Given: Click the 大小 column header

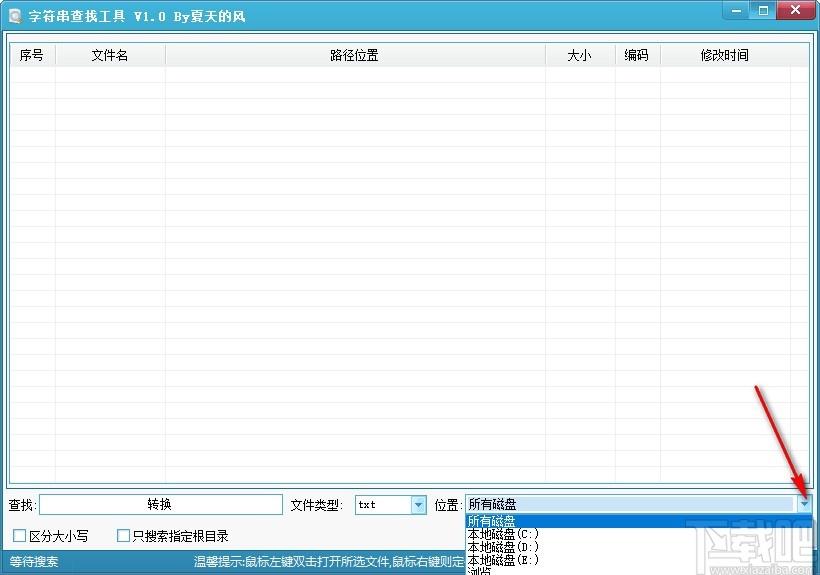Looking at the screenshot, I should [x=580, y=55].
